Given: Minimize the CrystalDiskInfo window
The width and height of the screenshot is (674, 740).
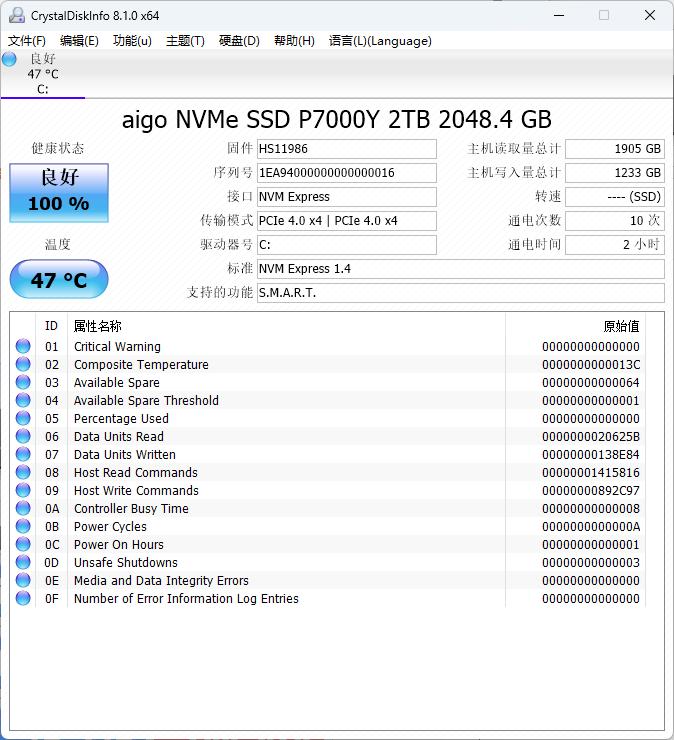Looking at the screenshot, I should (x=559, y=15).
